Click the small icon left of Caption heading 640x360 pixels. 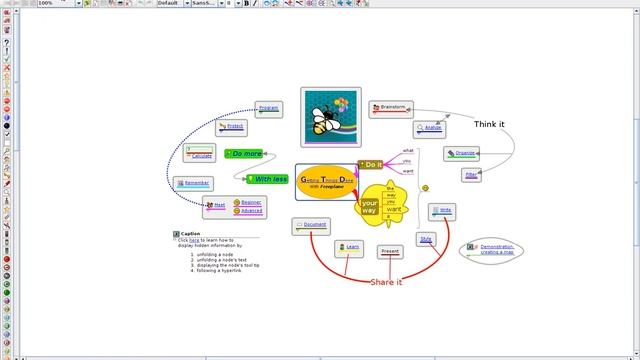(x=176, y=234)
